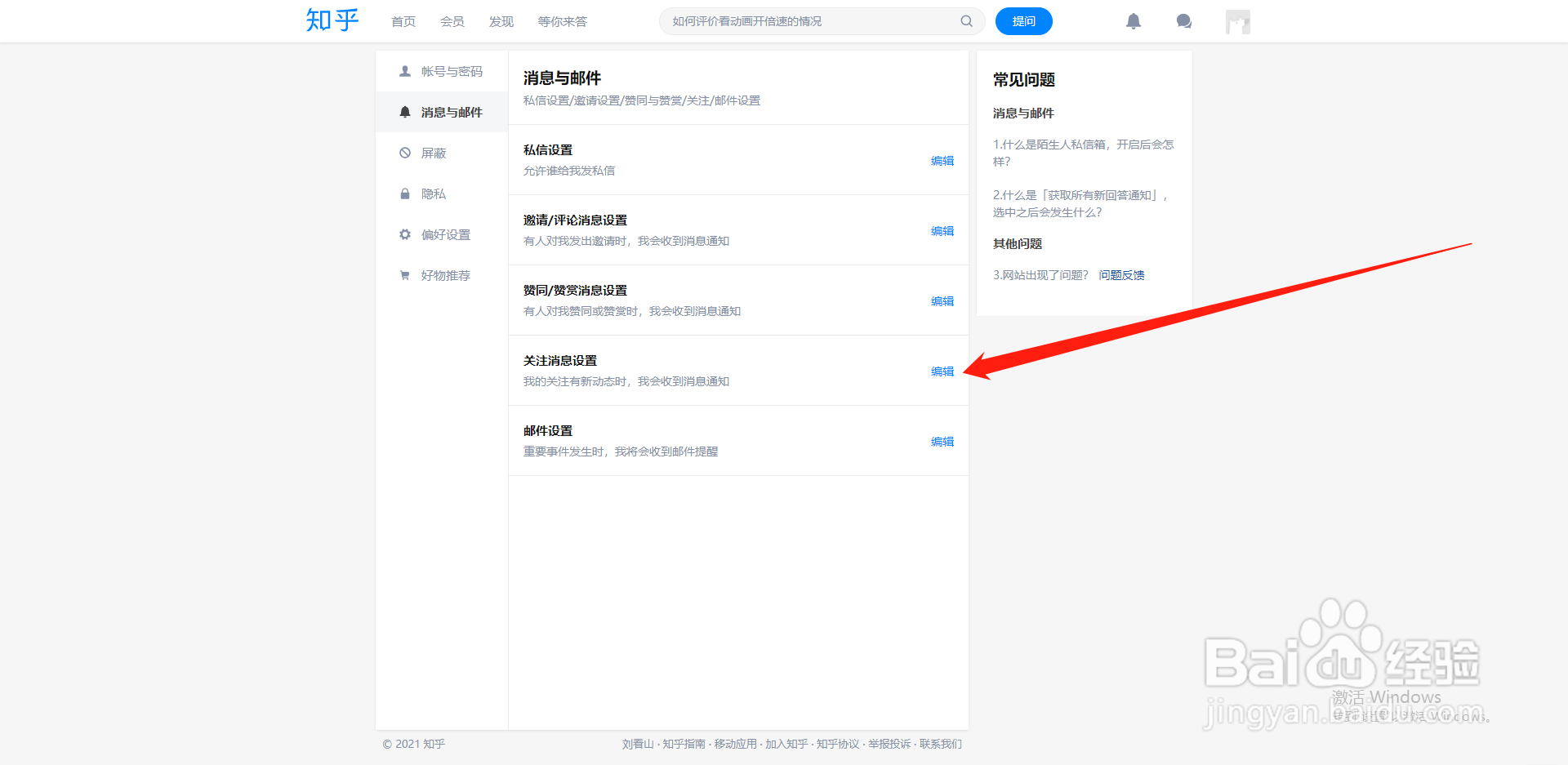Click the lock icon next to 隐私

[x=404, y=193]
